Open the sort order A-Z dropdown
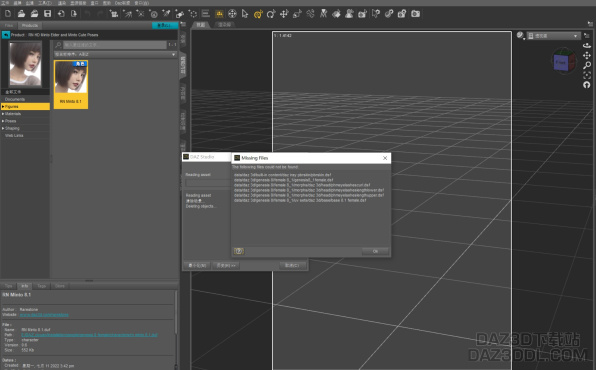The width and height of the screenshot is (596, 370). (x=116, y=54)
